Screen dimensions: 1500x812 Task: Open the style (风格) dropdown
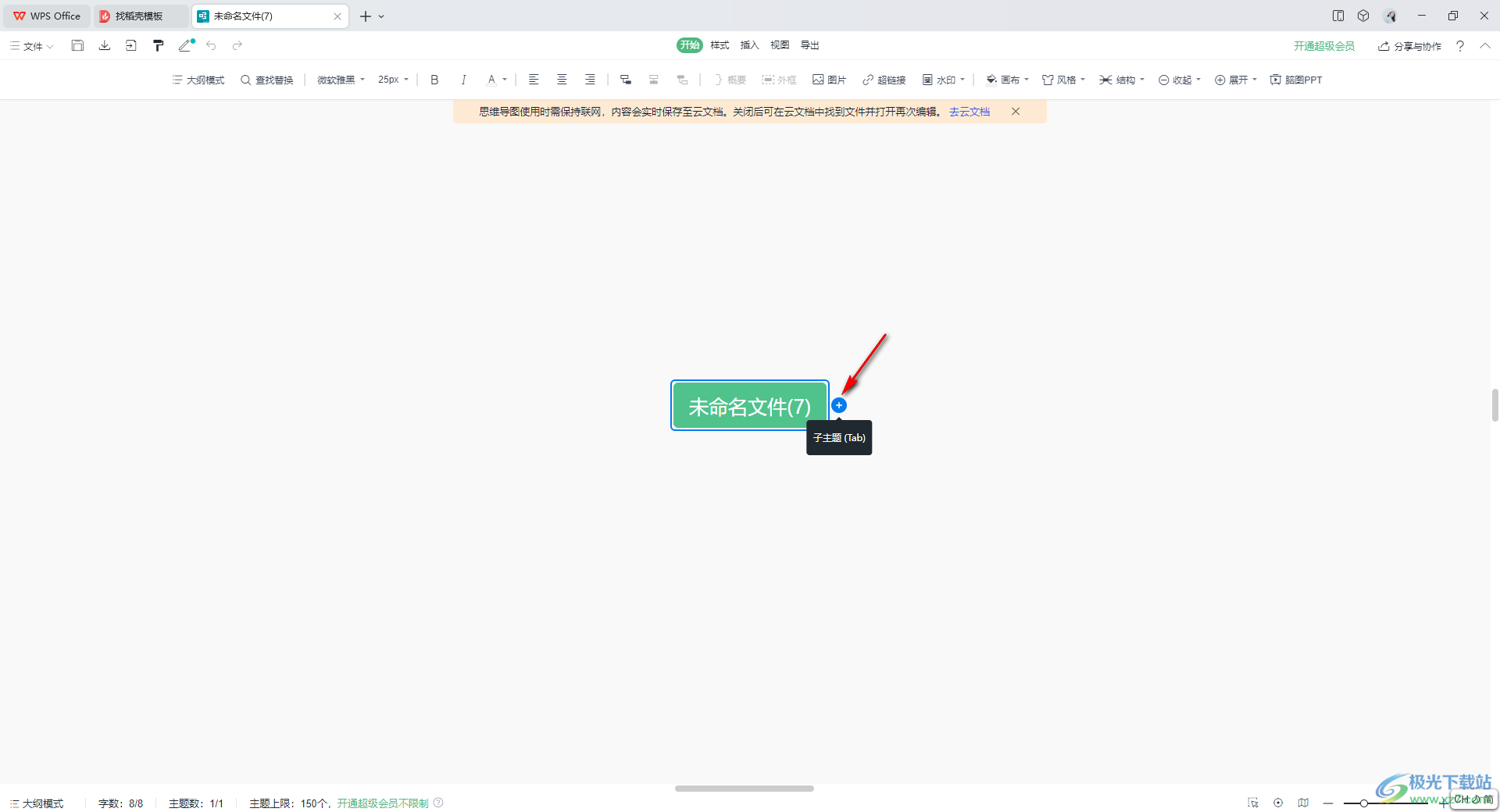[x=1064, y=80]
